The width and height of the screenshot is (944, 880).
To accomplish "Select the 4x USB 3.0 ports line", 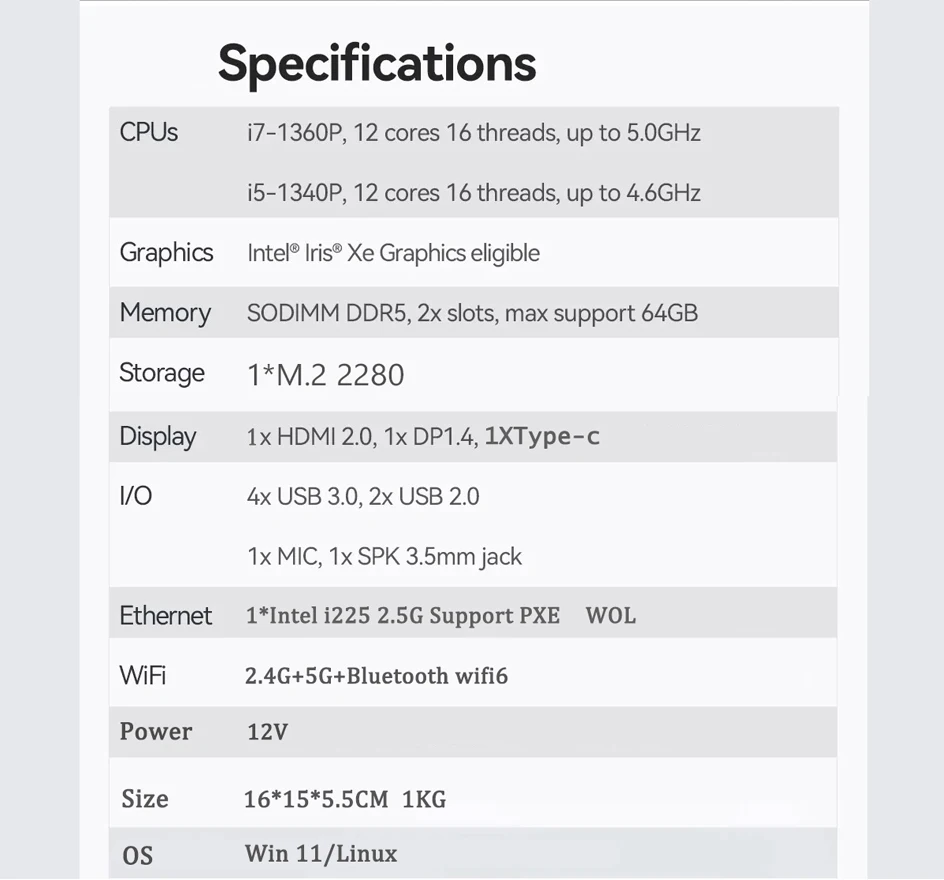I will point(363,496).
